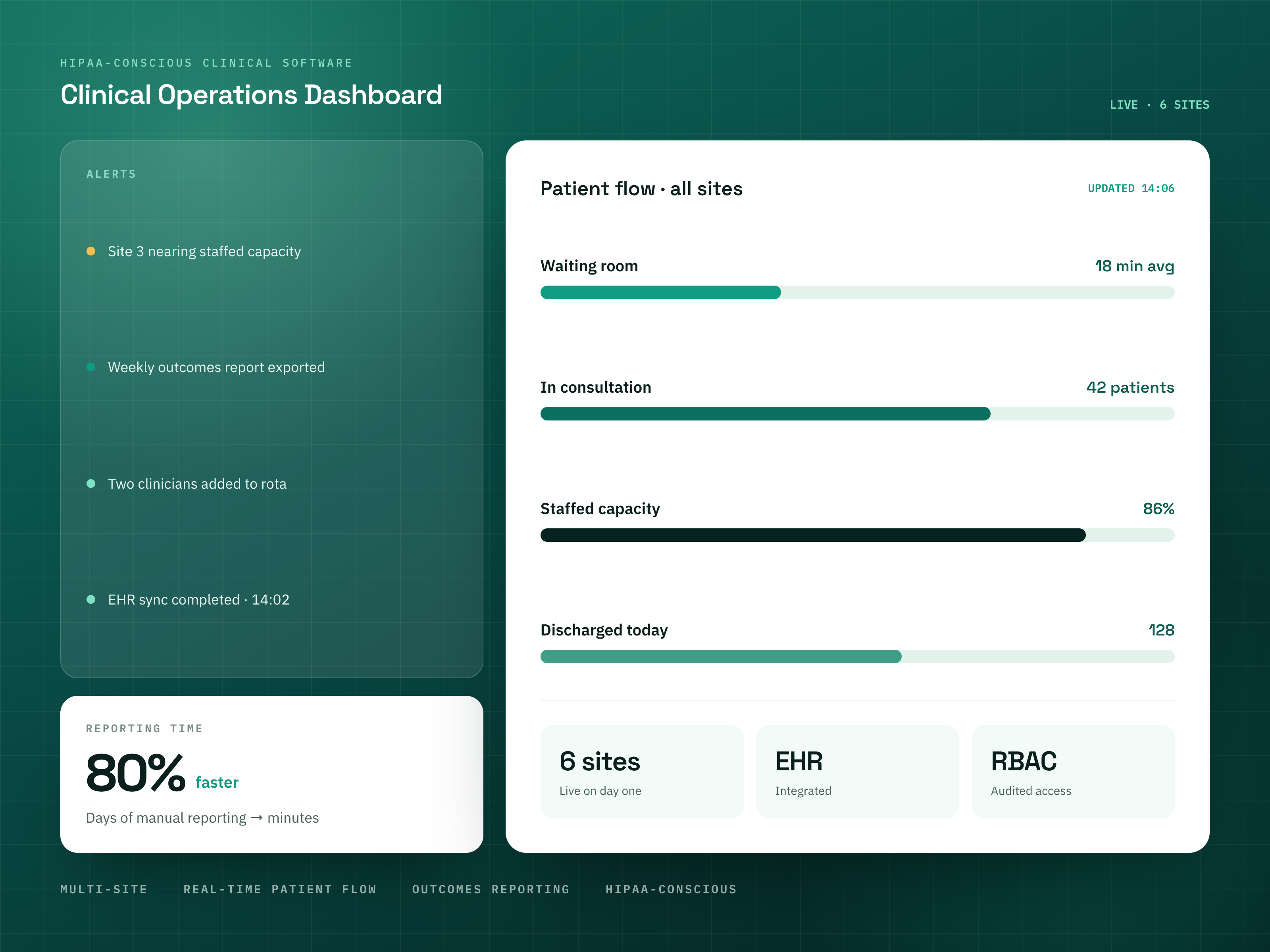Click the Clinical Operations Dashboard title
The image size is (1270, 952).
tap(252, 95)
